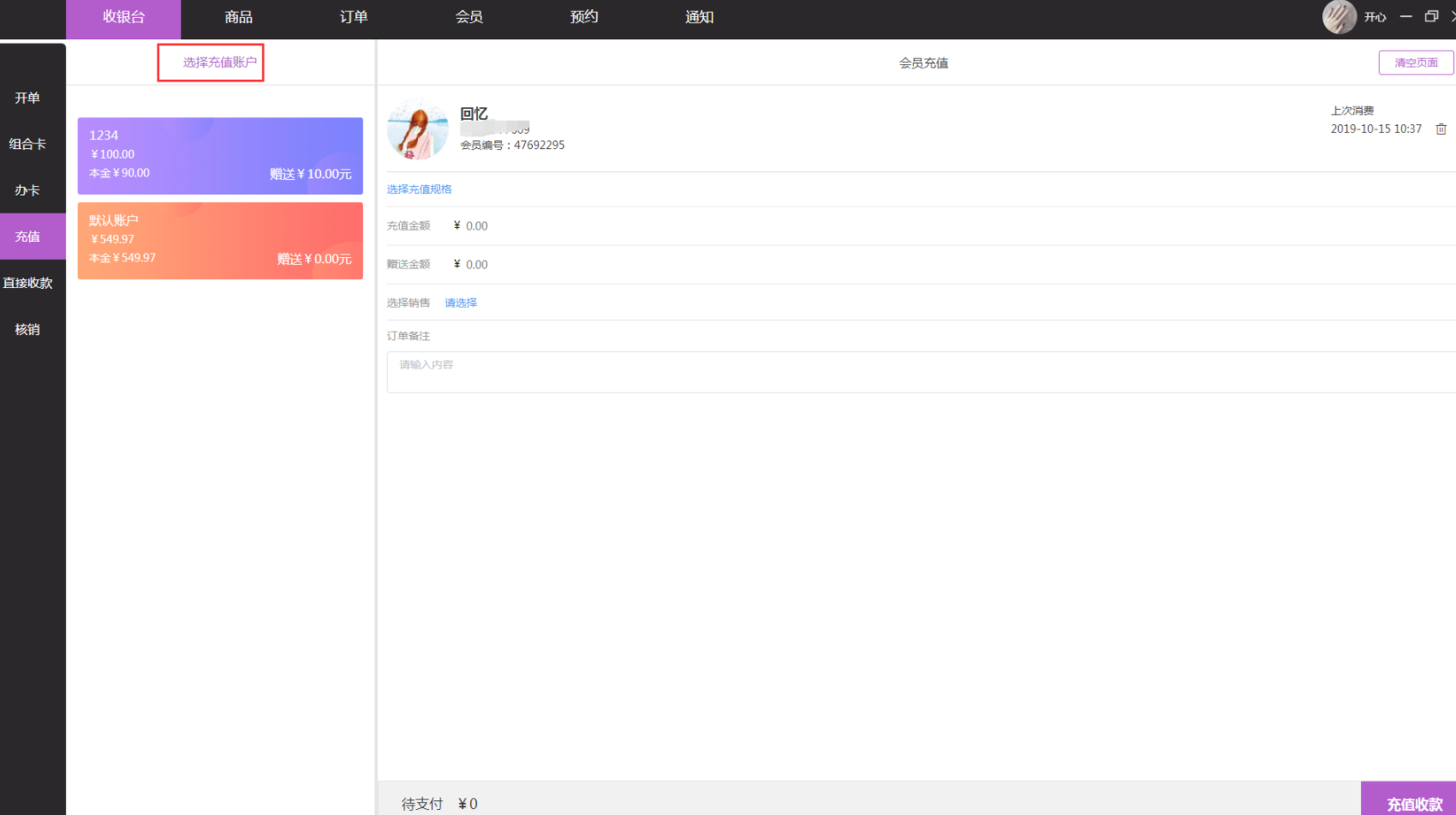The width and height of the screenshot is (1456, 815).
Task: Open 办卡 in the sidebar
Action: (x=27, y=190)
